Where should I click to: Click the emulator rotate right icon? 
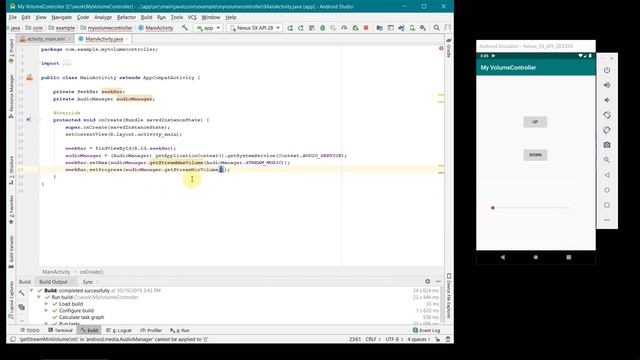tap(607, 130)
